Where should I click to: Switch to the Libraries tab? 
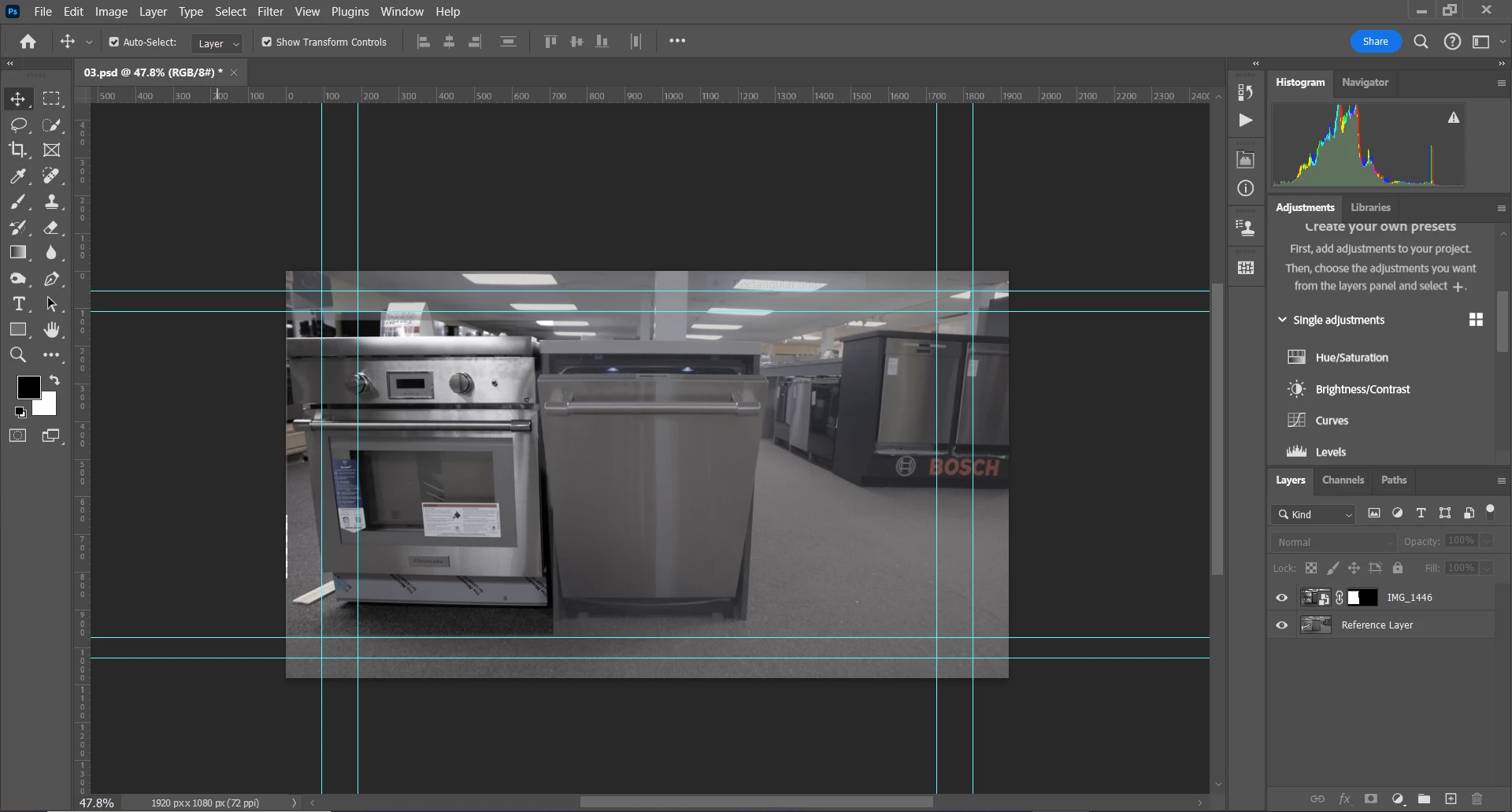[x=1370, y=207]
